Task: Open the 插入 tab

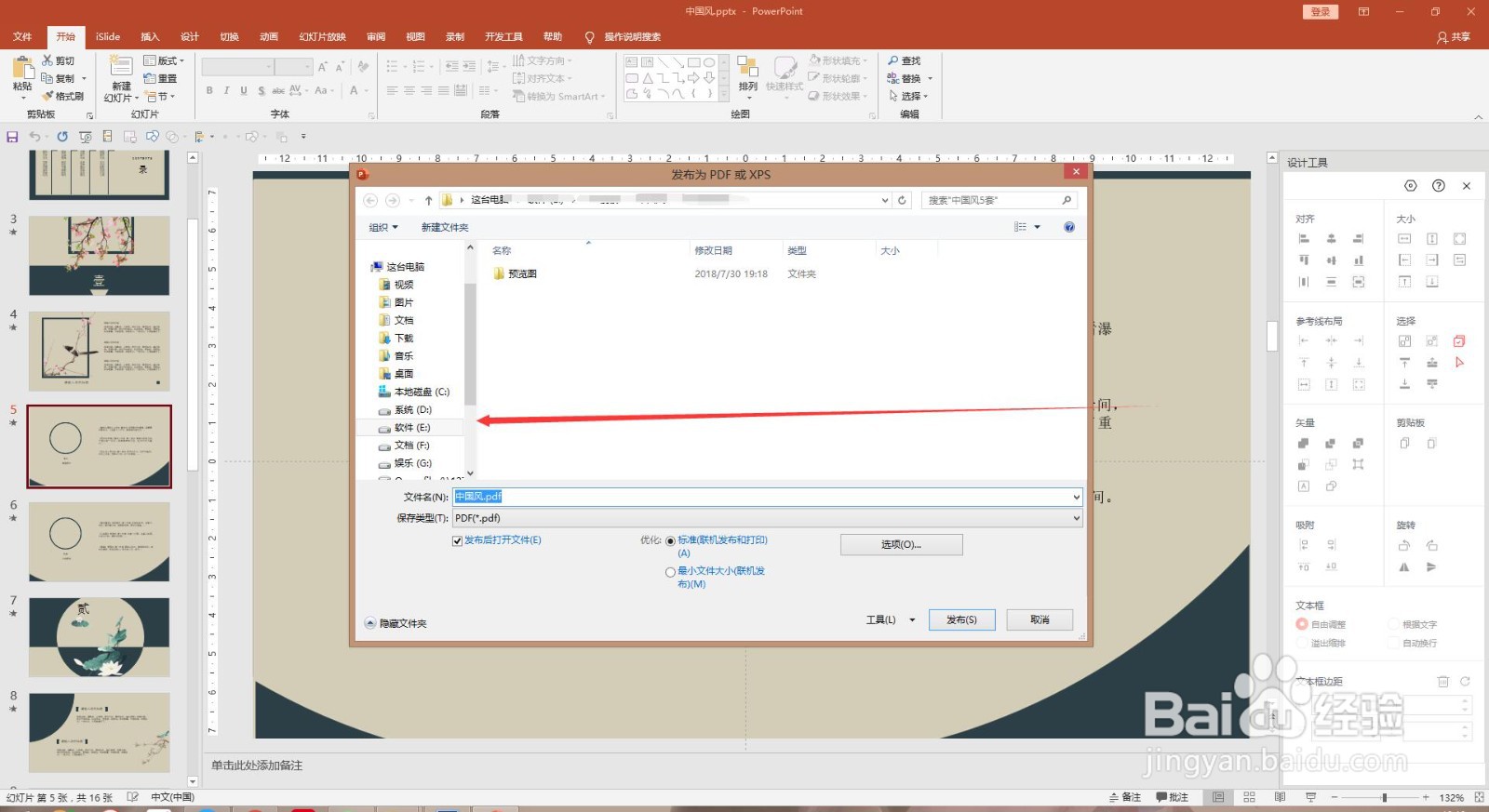Action: 150,36
